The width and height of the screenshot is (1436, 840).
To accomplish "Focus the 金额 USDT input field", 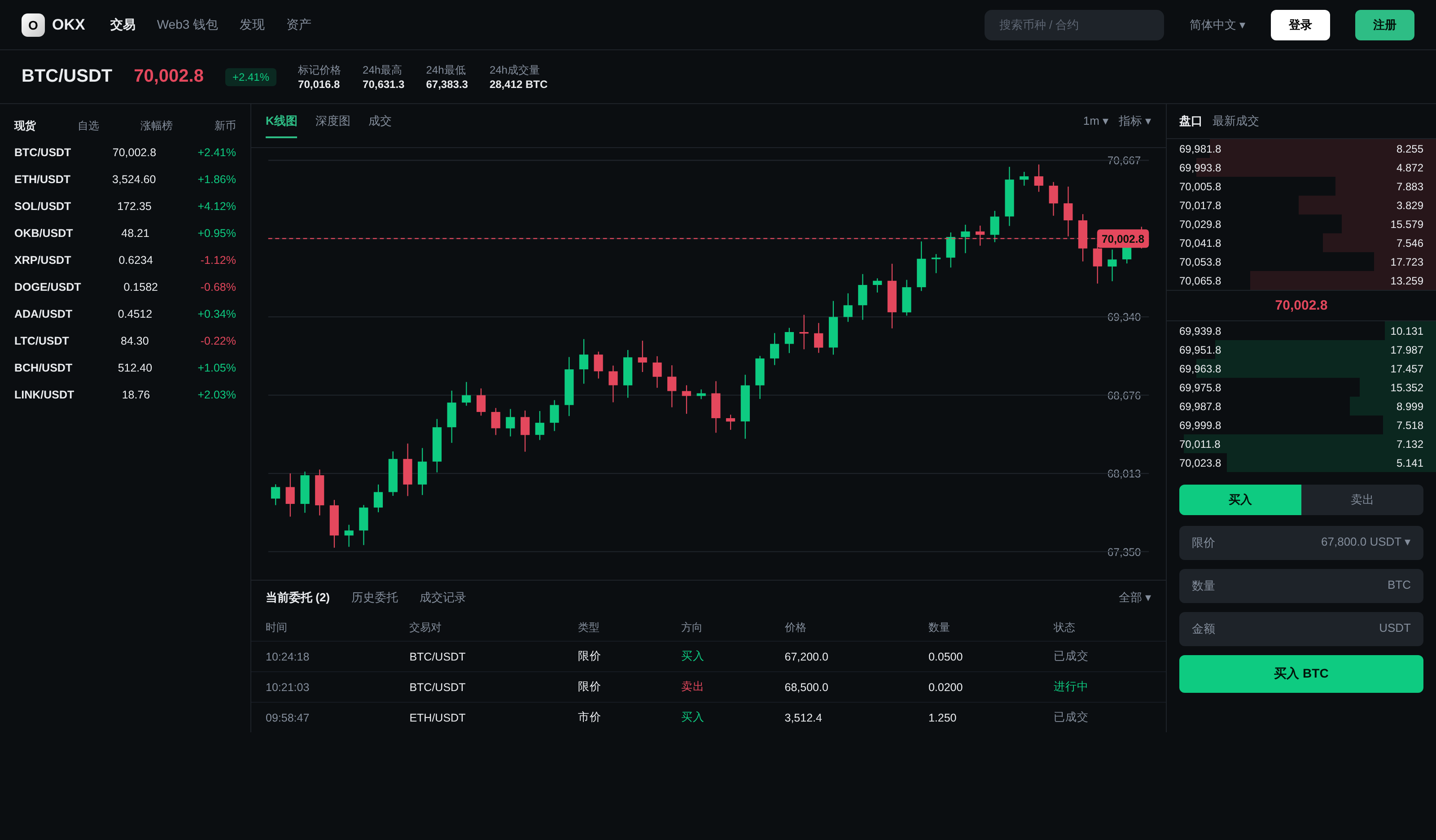I will (1301, 629).
